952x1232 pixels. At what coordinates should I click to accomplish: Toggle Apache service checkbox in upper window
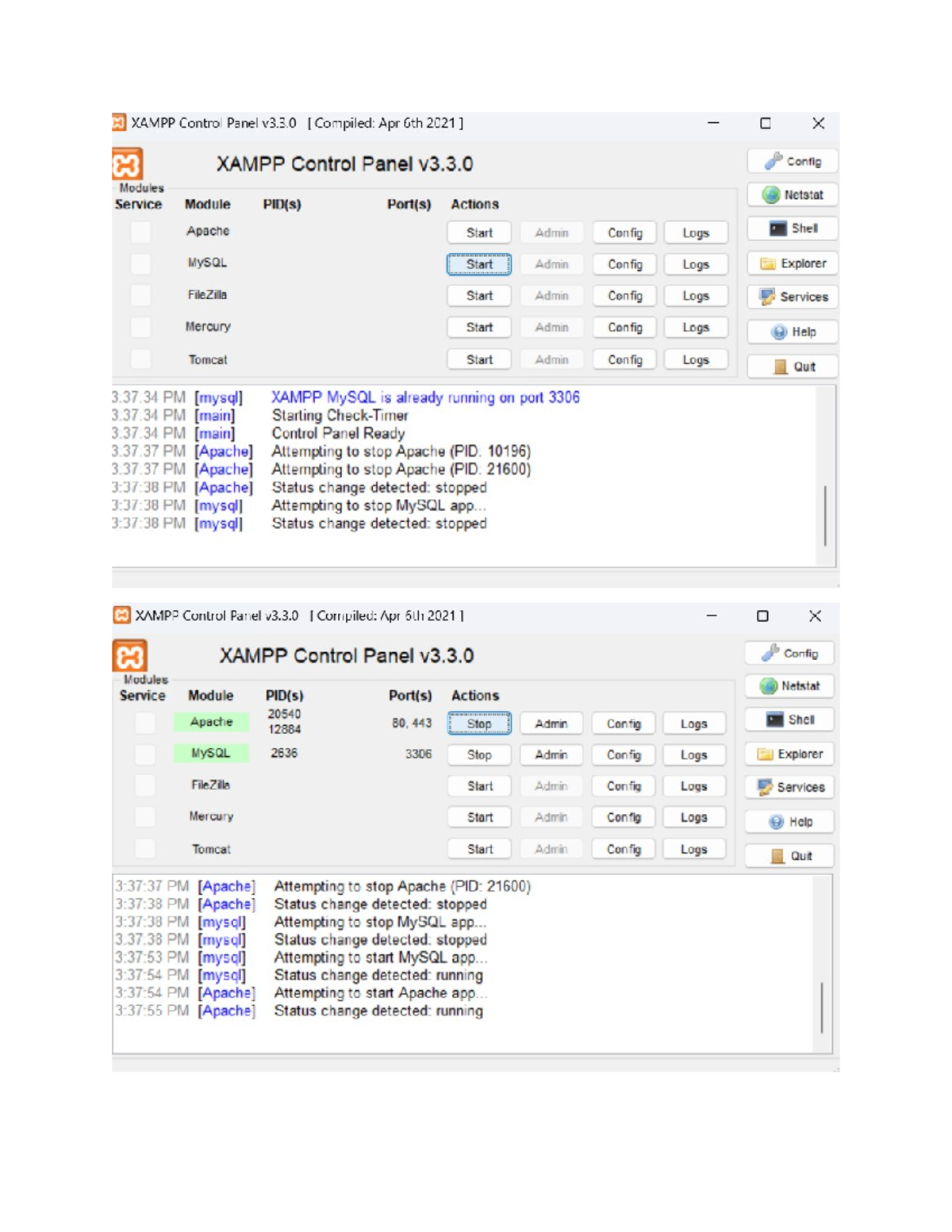click(140, 232)
